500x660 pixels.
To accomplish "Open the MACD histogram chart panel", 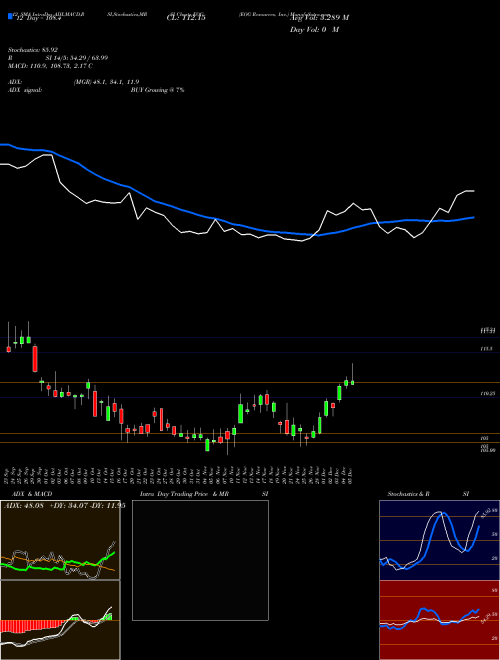I will click(60, 620).
